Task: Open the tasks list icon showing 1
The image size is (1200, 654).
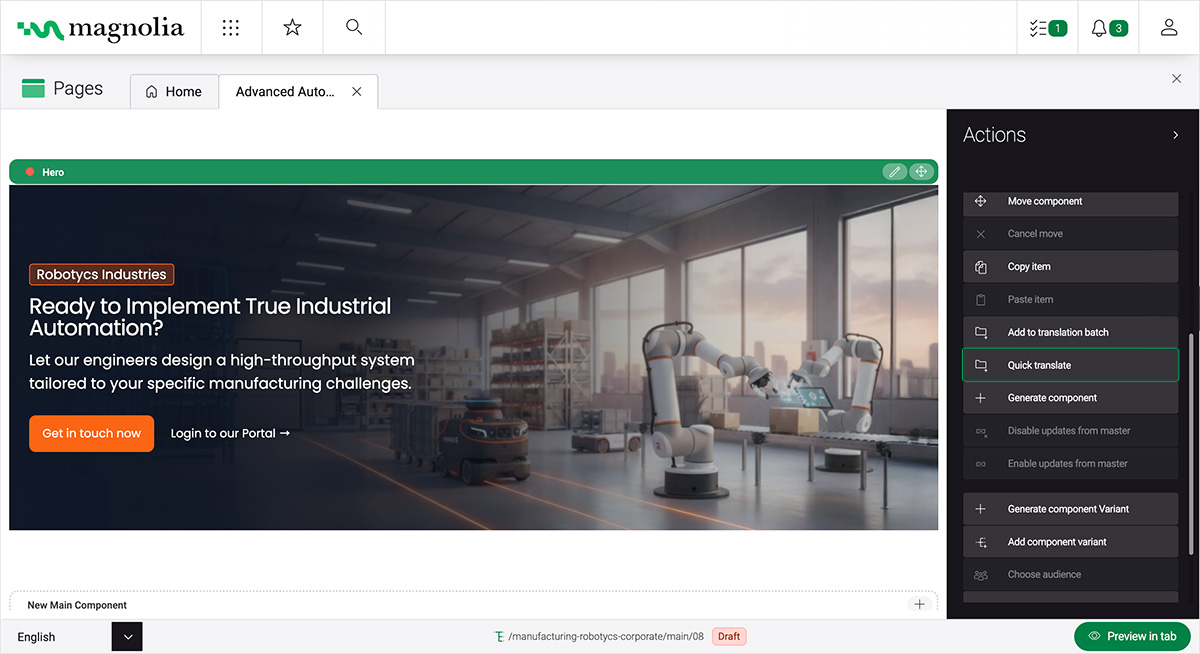Action: point(1047,27)
